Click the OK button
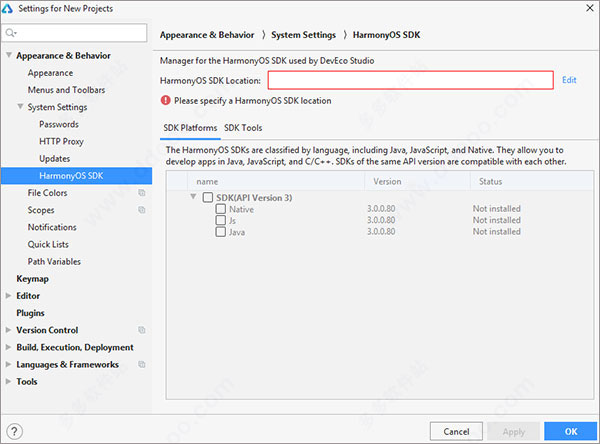600x444 pixels. pos(571,431)
